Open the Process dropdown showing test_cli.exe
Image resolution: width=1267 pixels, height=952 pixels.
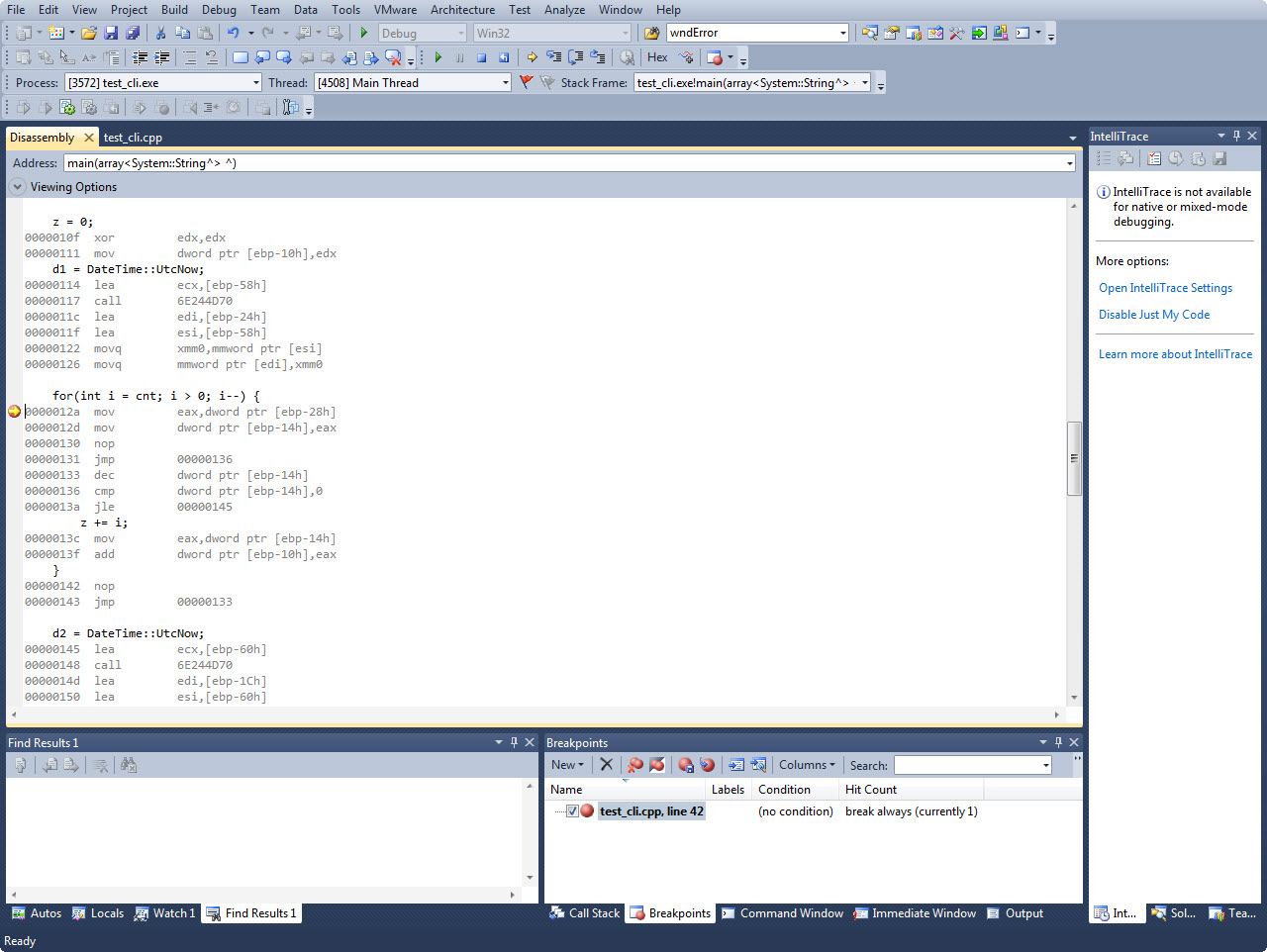256,83
